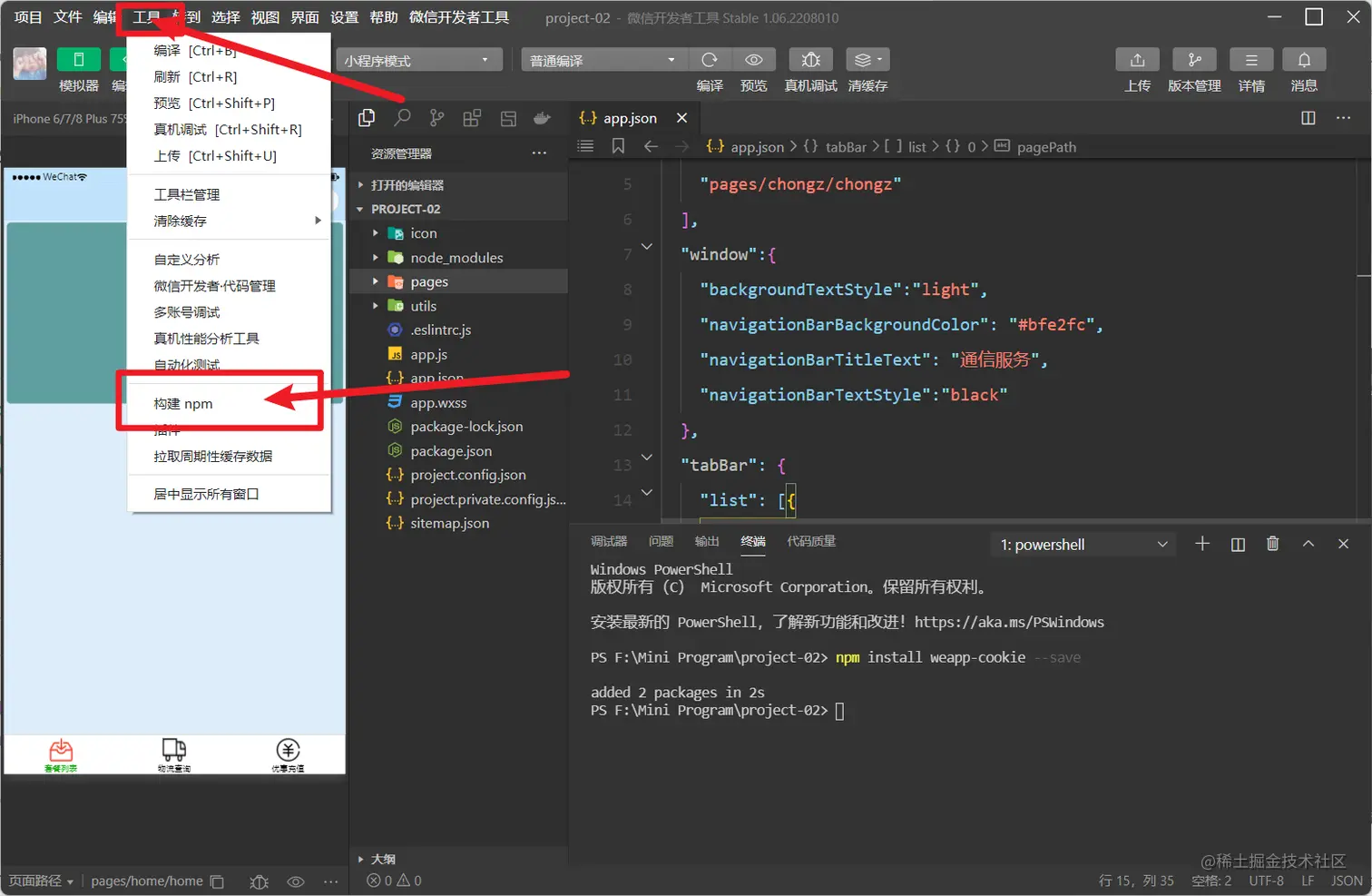Open the 详情 details icon
This screenshot has height=896, width=1372.
click(x=1251, y=60)
